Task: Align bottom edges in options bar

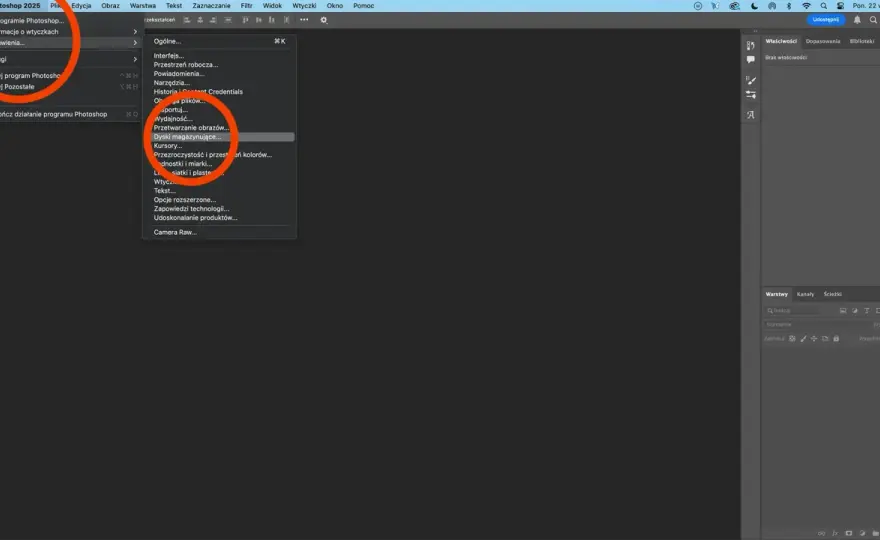Action: pos(272,20)
